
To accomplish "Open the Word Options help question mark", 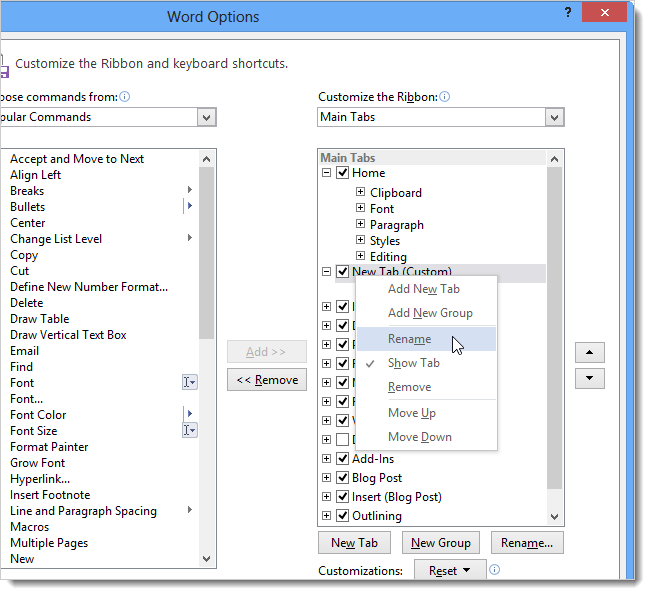I will coord(568,12).
